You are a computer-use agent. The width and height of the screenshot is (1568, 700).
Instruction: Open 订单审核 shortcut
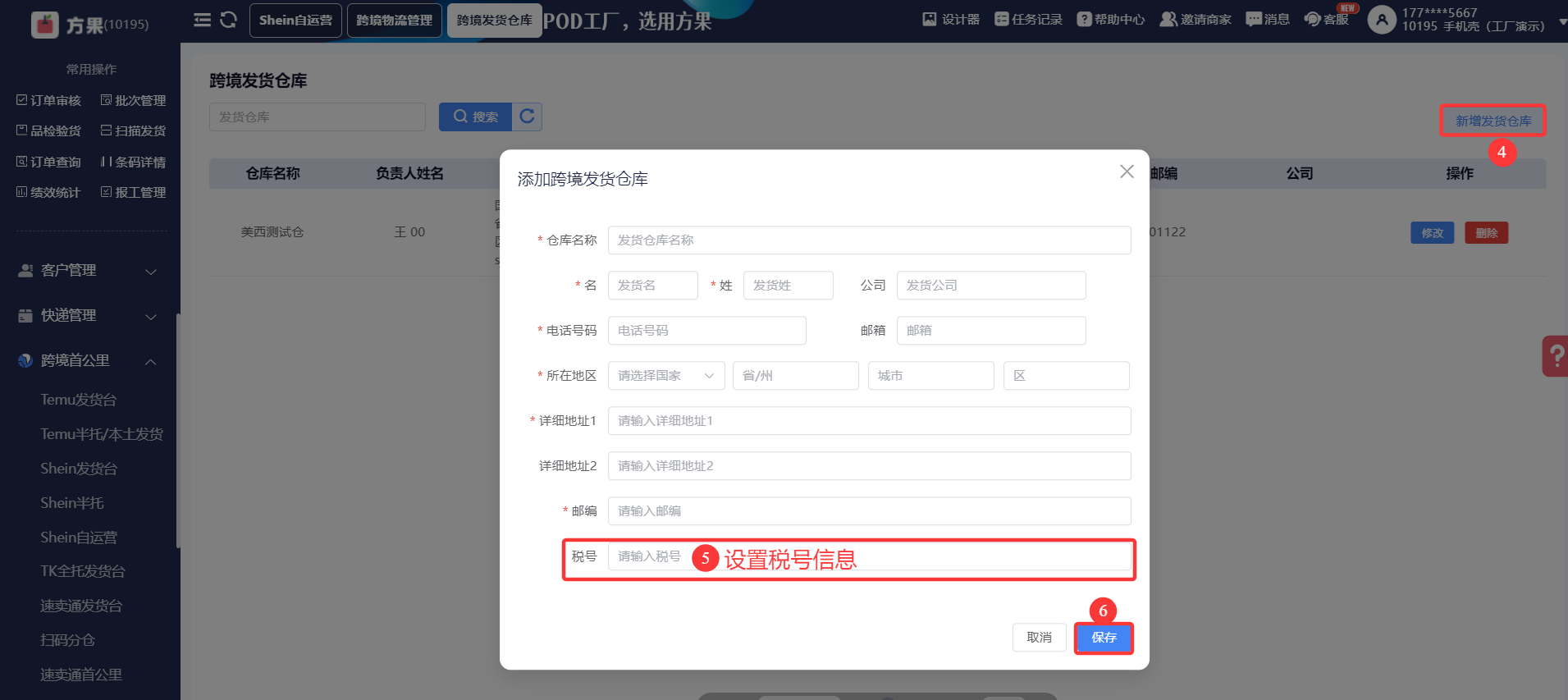pyautogui.click(x=48, y=100)
